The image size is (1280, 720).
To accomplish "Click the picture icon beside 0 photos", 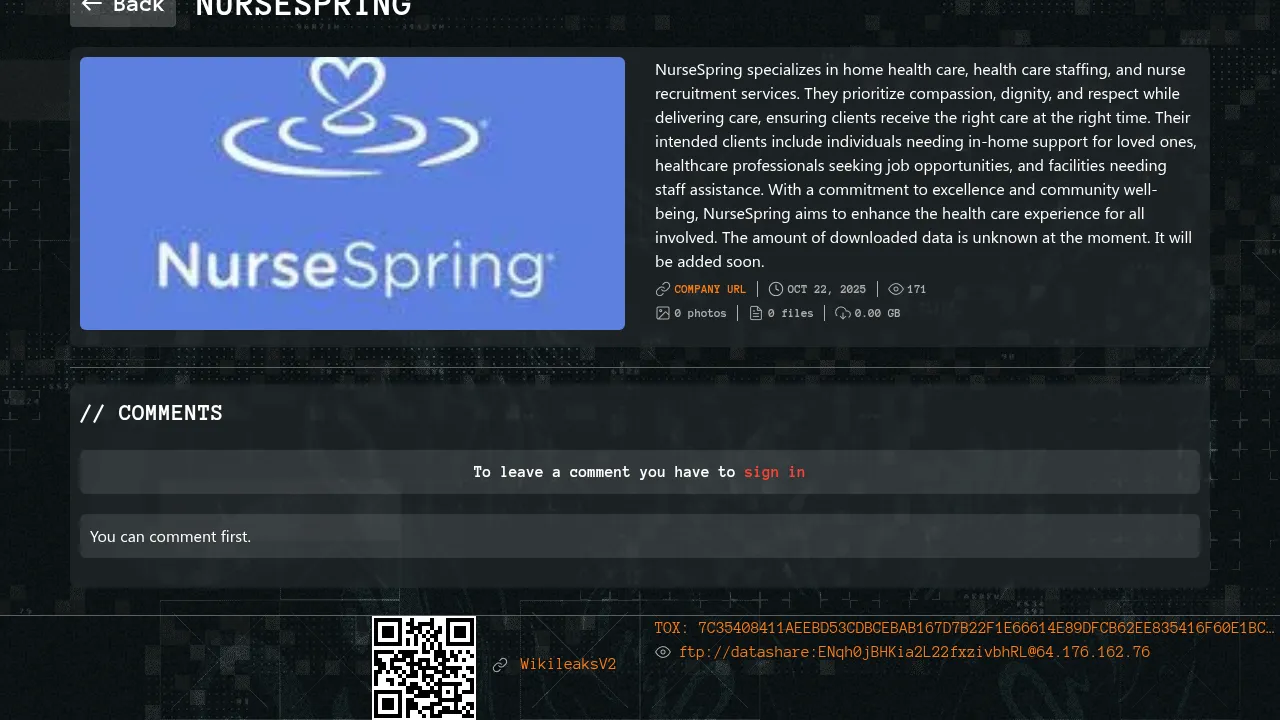I will 662,313.
